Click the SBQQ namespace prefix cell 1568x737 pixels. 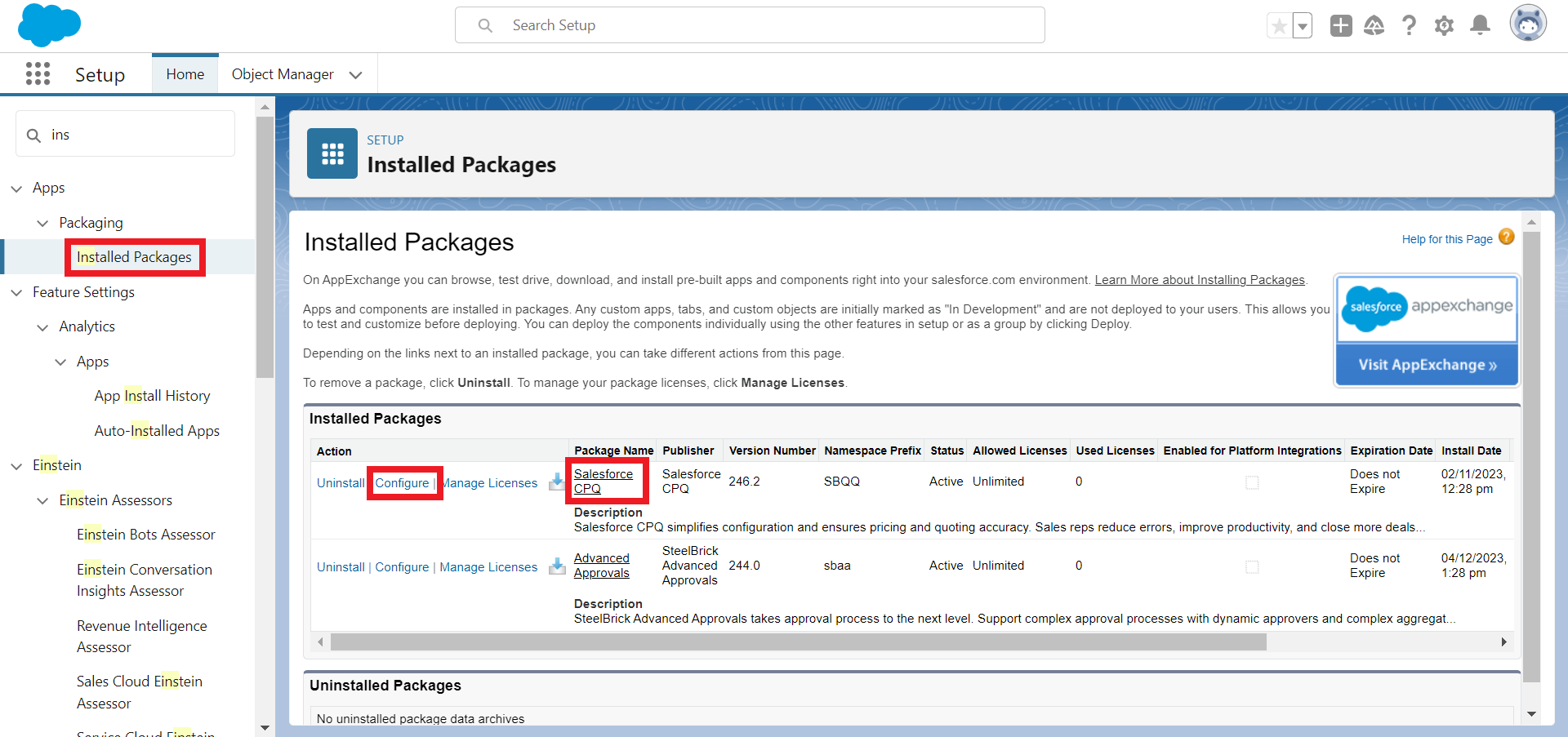(842, 482)
